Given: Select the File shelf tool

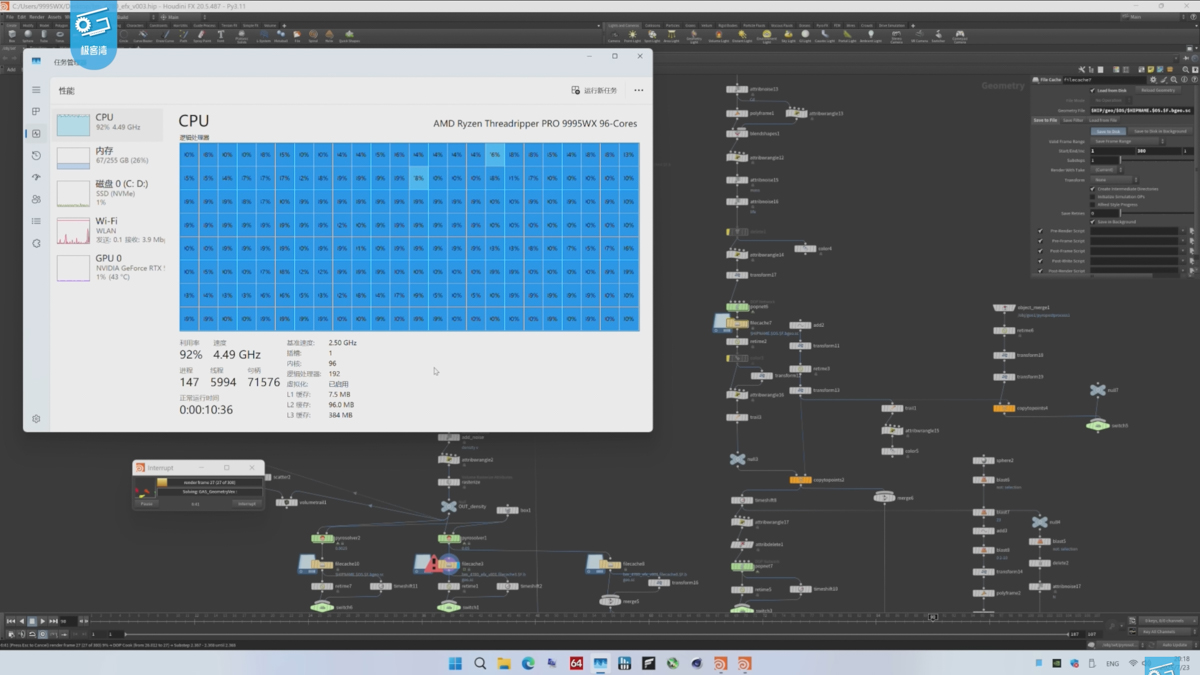Looking at the screenshot, I should pos(297,37).
